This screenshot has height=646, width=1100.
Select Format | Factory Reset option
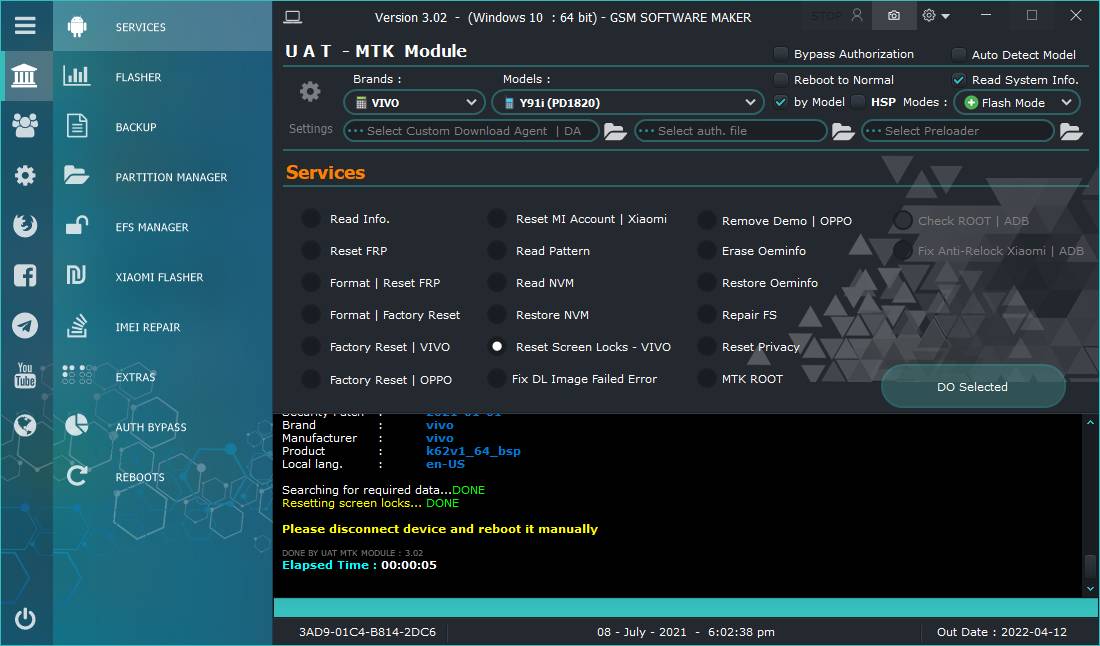coord(311,315)
